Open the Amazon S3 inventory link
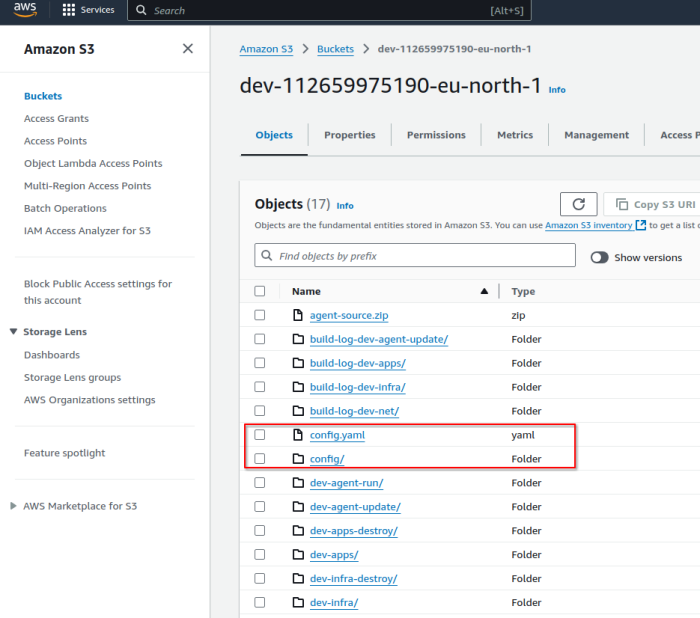700x618 pixels. pyautogui.click(x=588, y=225)
